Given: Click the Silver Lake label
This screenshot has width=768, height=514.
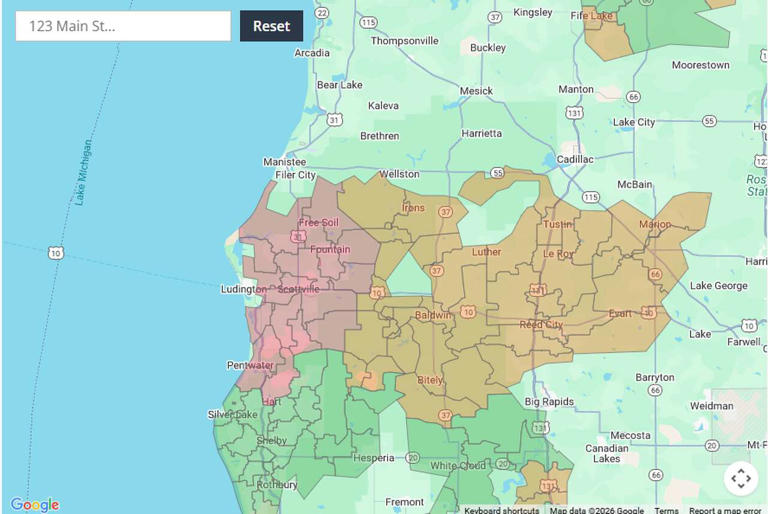Looking at the screenshot, I should click(232, 415).
